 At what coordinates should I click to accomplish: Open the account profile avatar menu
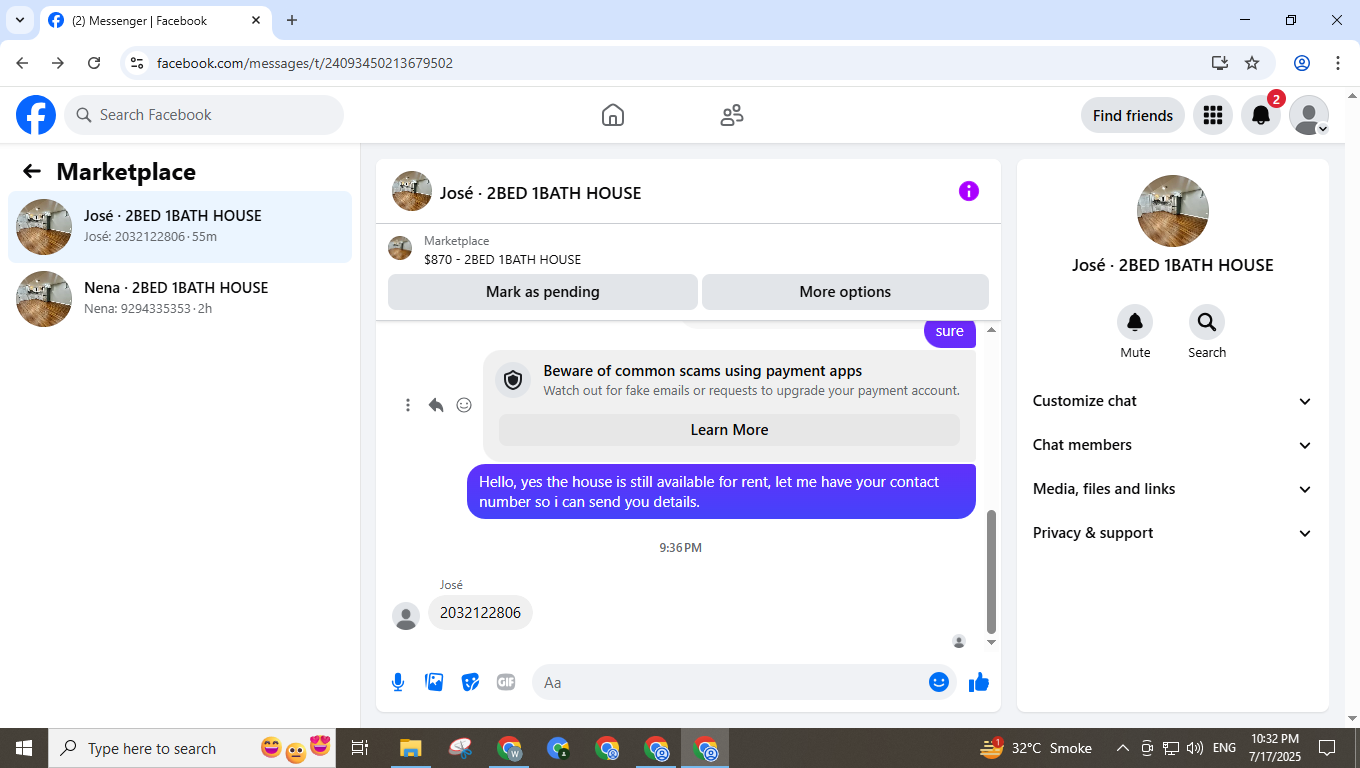[x=1309, y=115]
